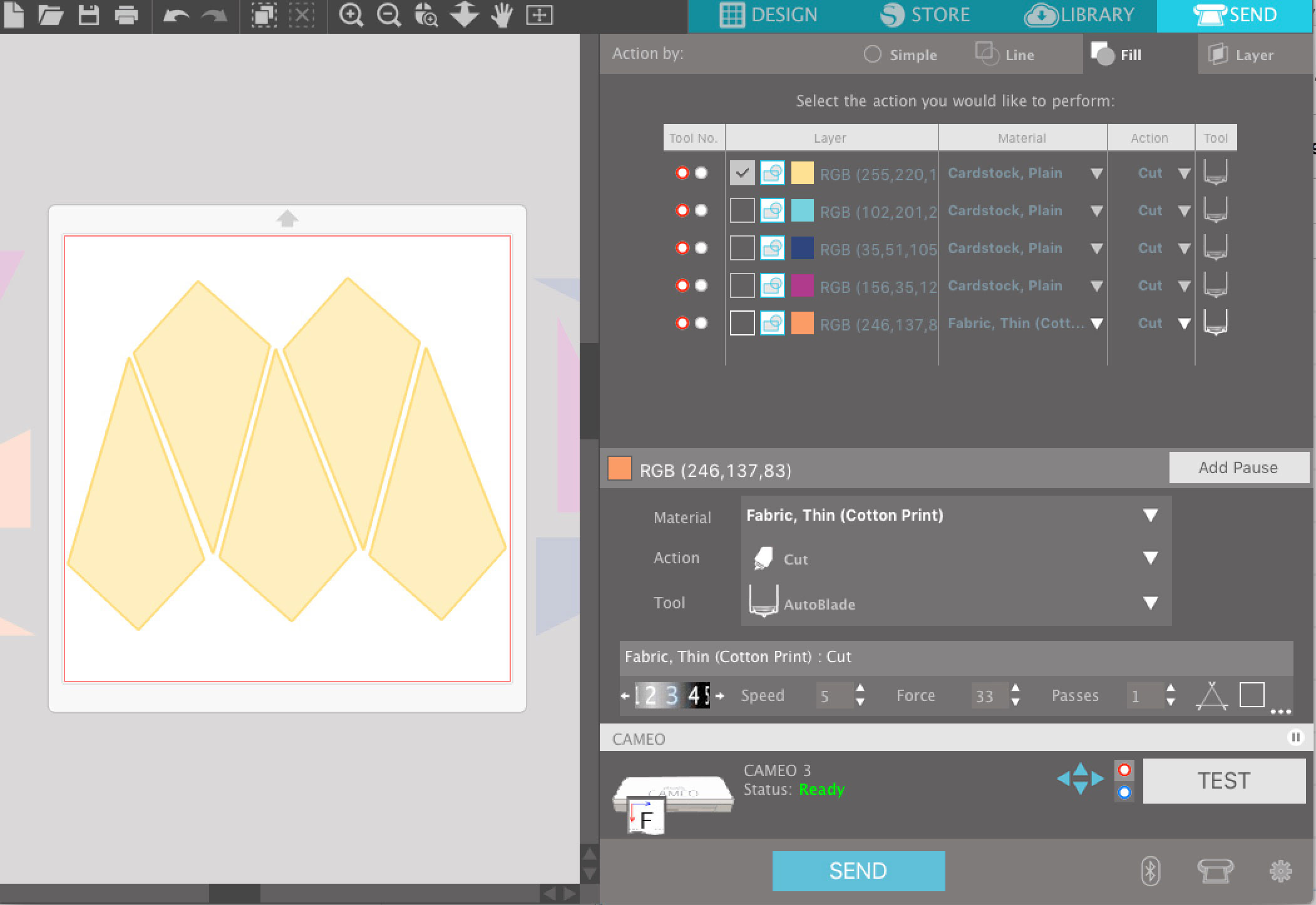Enable the RGB (35,51,105 navy layer checkbox
1316x905 pixels.
(742, 248)
